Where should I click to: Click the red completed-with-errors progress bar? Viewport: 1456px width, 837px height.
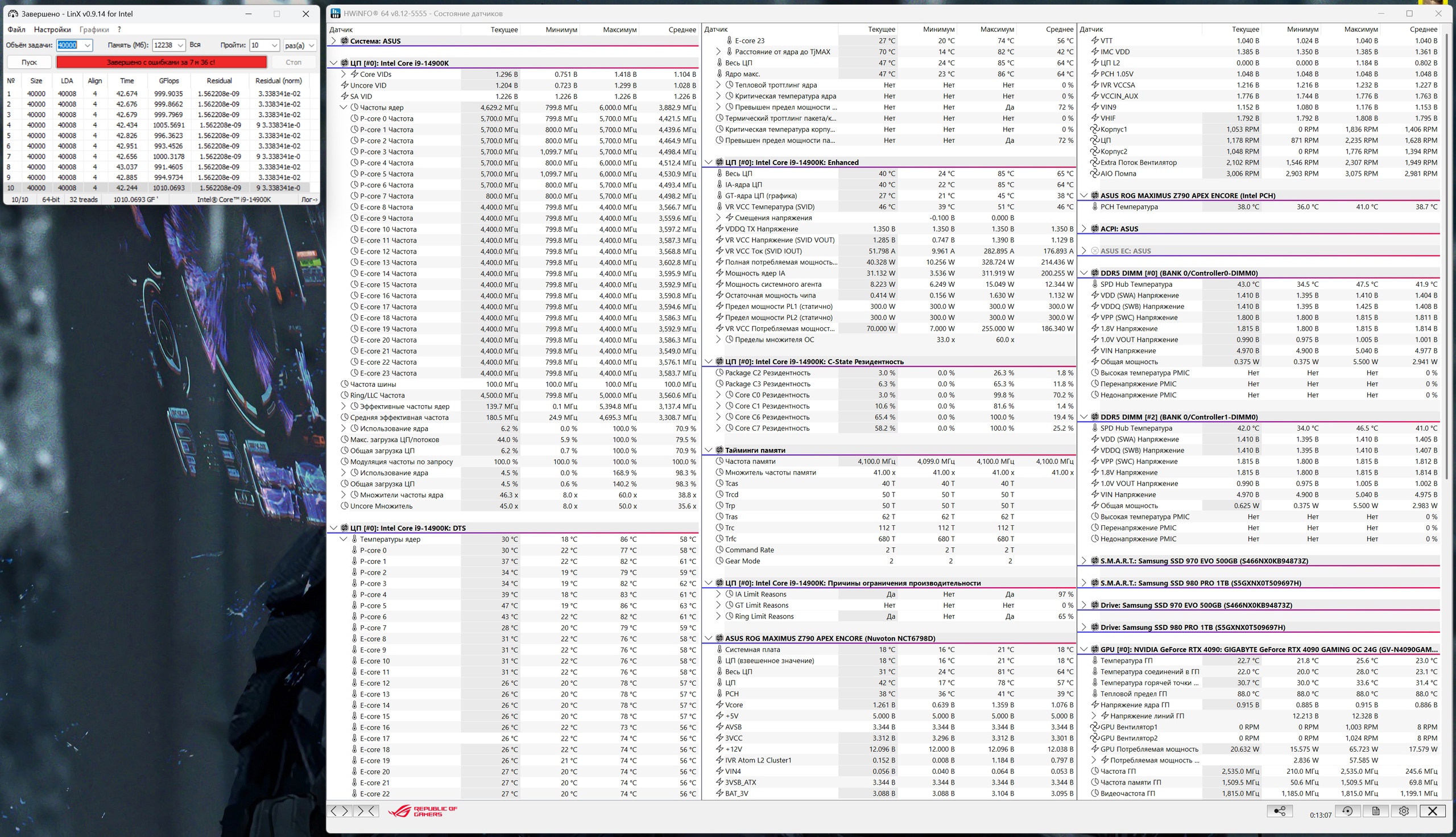[162, 62]
